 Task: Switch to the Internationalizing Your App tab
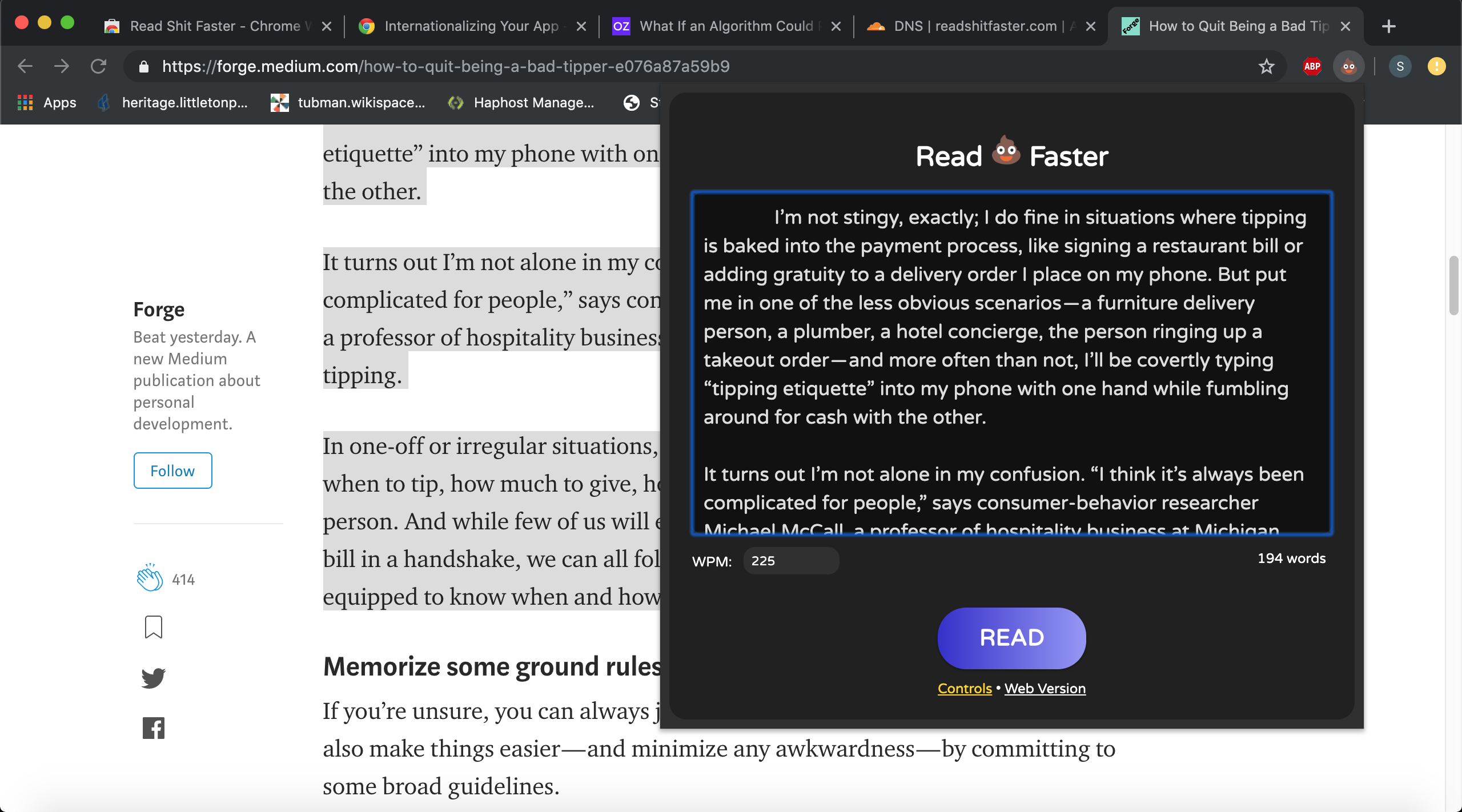(469, 26)
